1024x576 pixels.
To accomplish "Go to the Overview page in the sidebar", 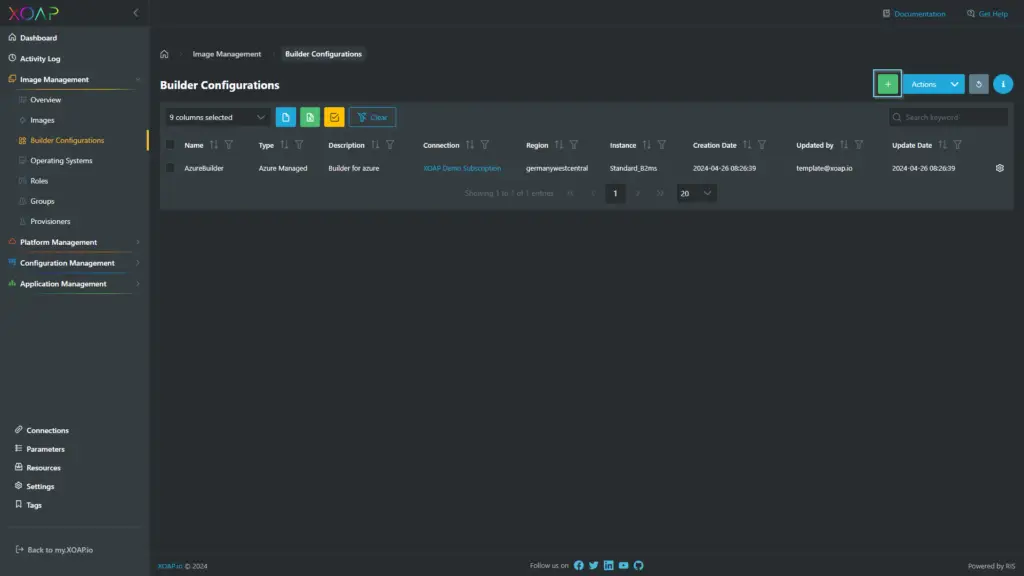I will pos(45,100).
